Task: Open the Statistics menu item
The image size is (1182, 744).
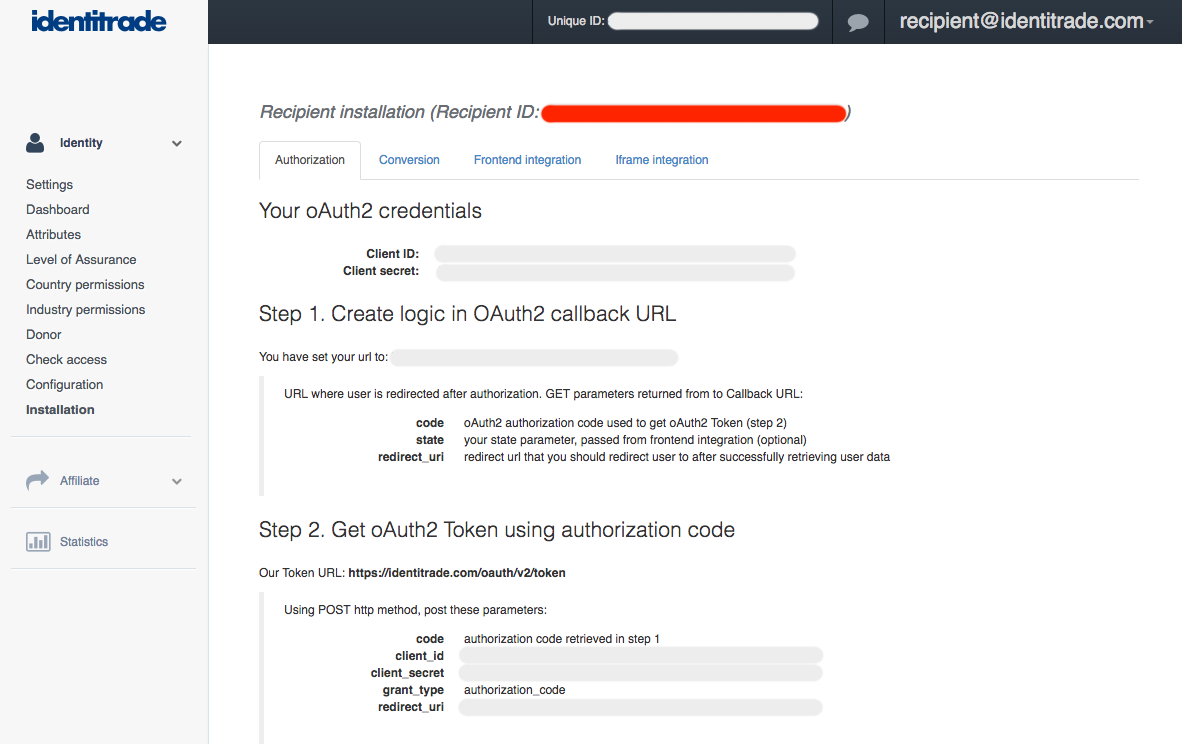Action: (84, 541)
